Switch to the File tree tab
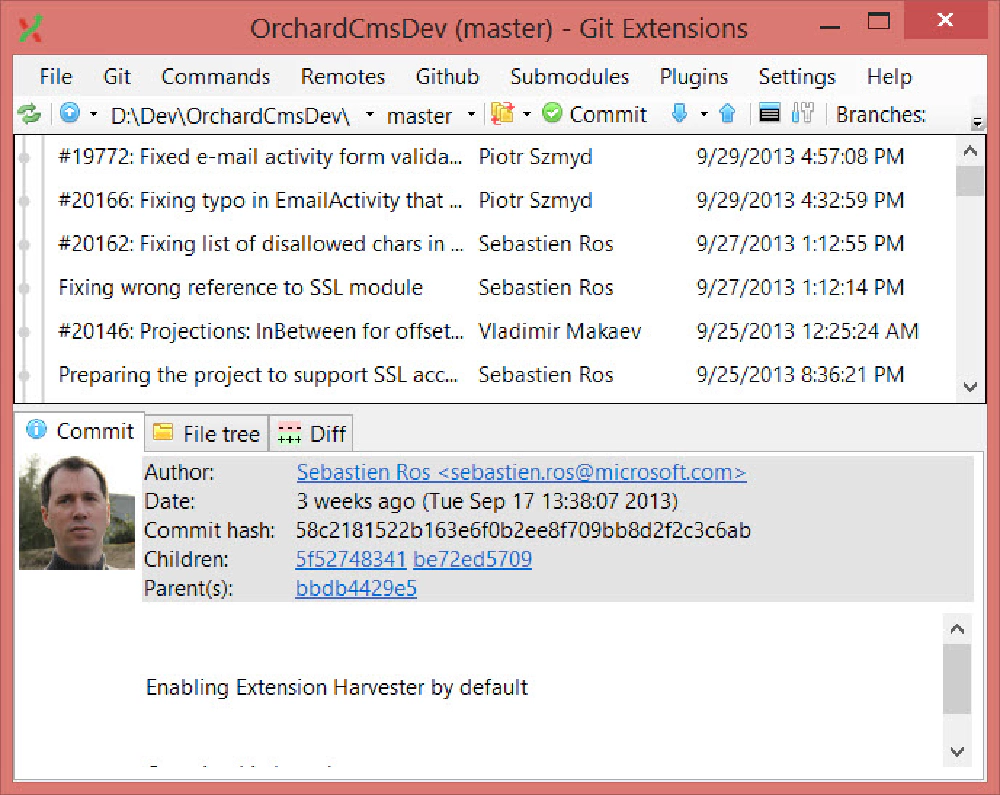 207,434
